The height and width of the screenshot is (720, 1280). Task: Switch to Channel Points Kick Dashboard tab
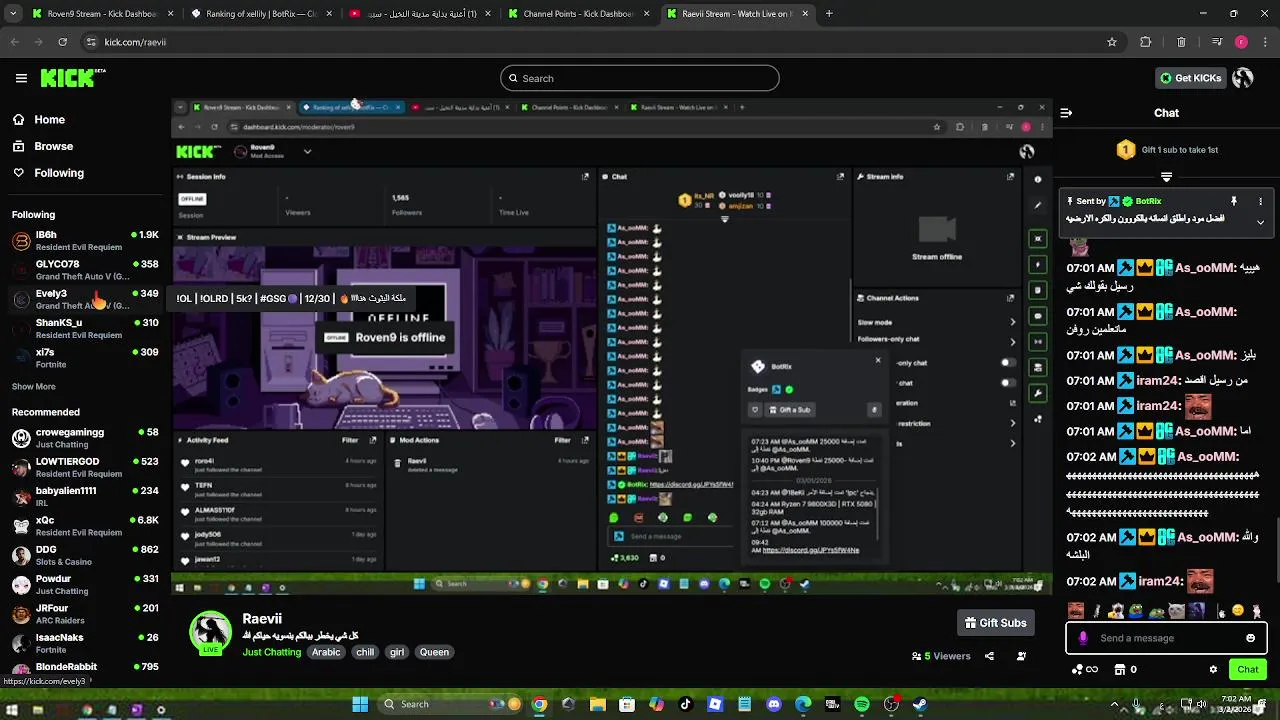point(578,14)
